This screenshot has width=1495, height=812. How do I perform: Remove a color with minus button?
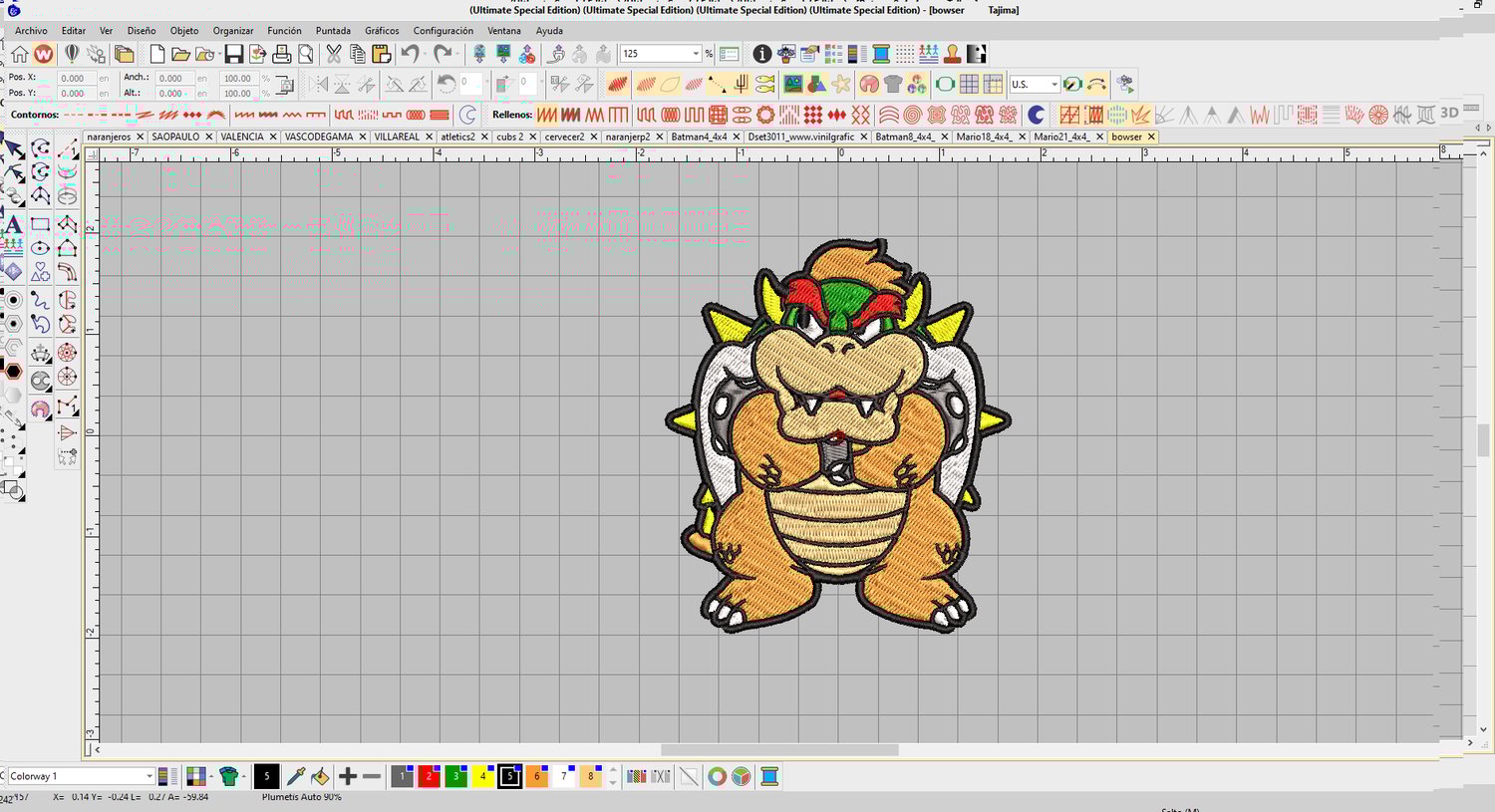[x=372, y=776]
